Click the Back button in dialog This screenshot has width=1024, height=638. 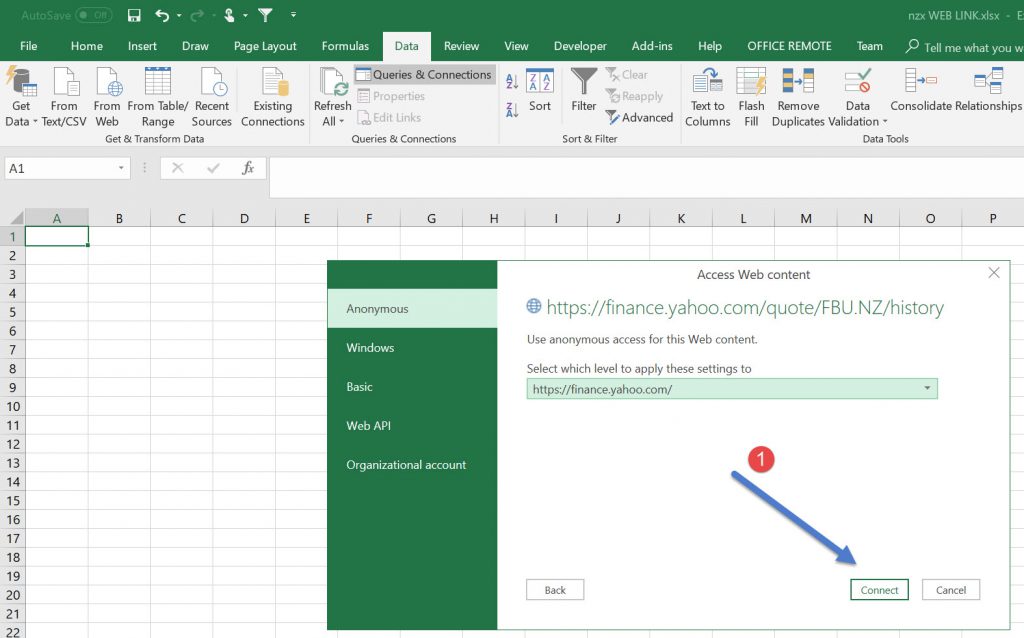pyautogui.click(x=555, y=590)
